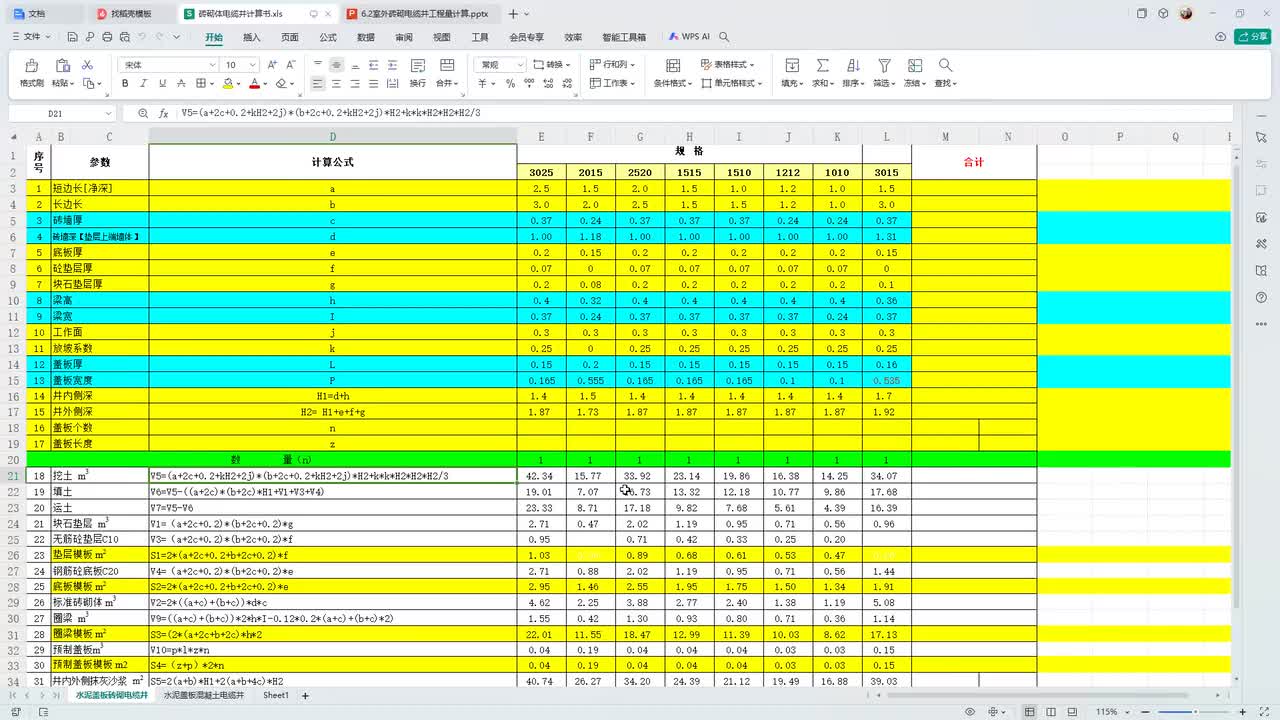
Task: Open the 表格样式 table style dropdown
Action: [728, 65]
